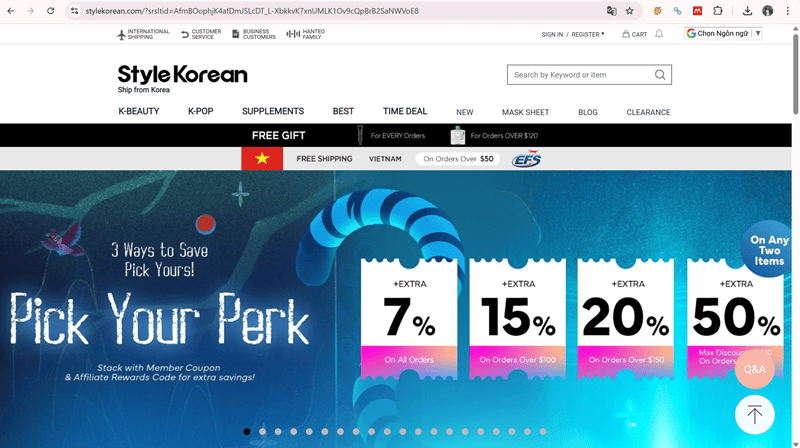Open the BLOG menu item
This screenshot has width=800, height=448.
point(588,112)
